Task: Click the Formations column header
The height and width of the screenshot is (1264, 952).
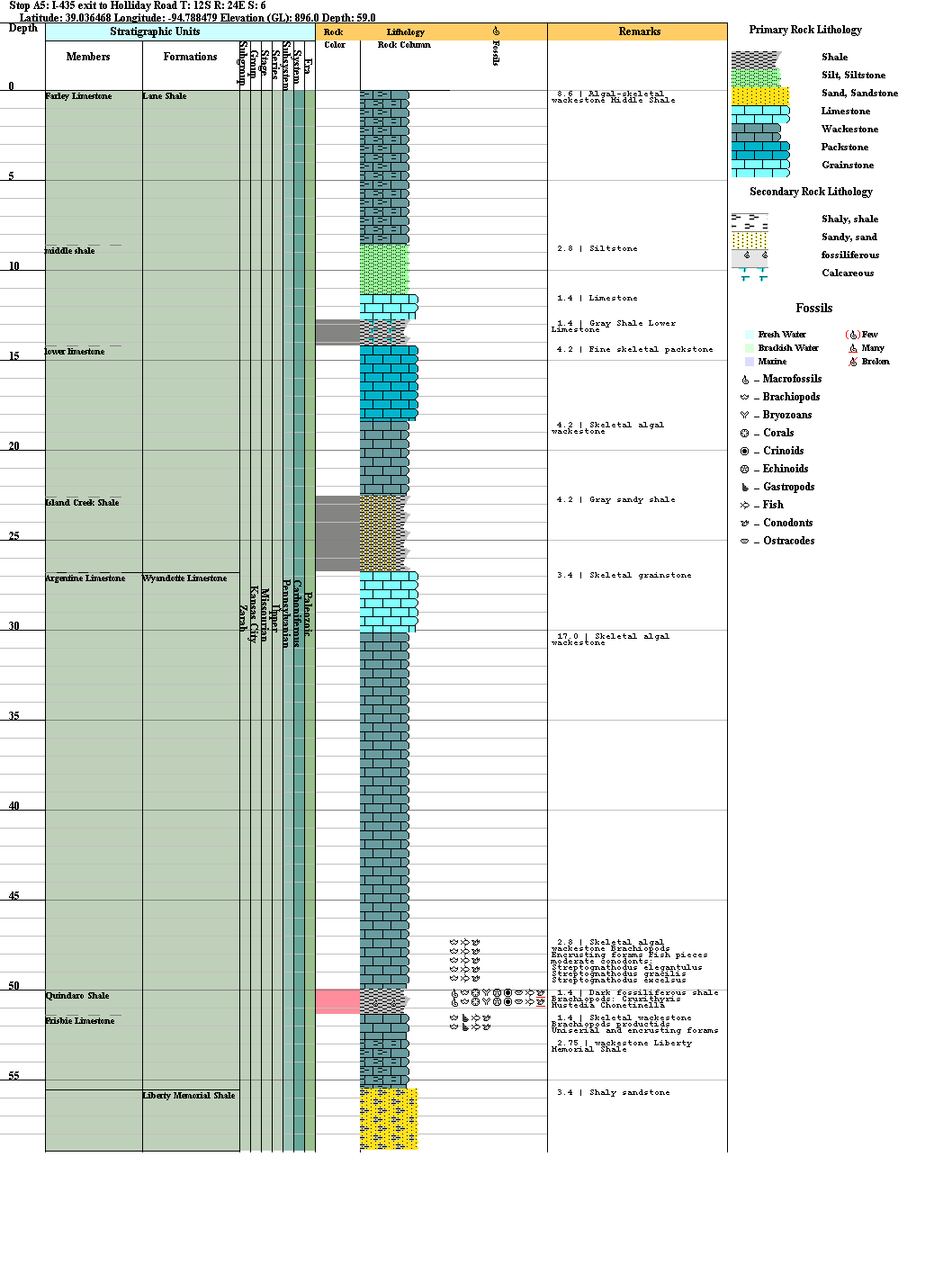Action: coord(190,57)
